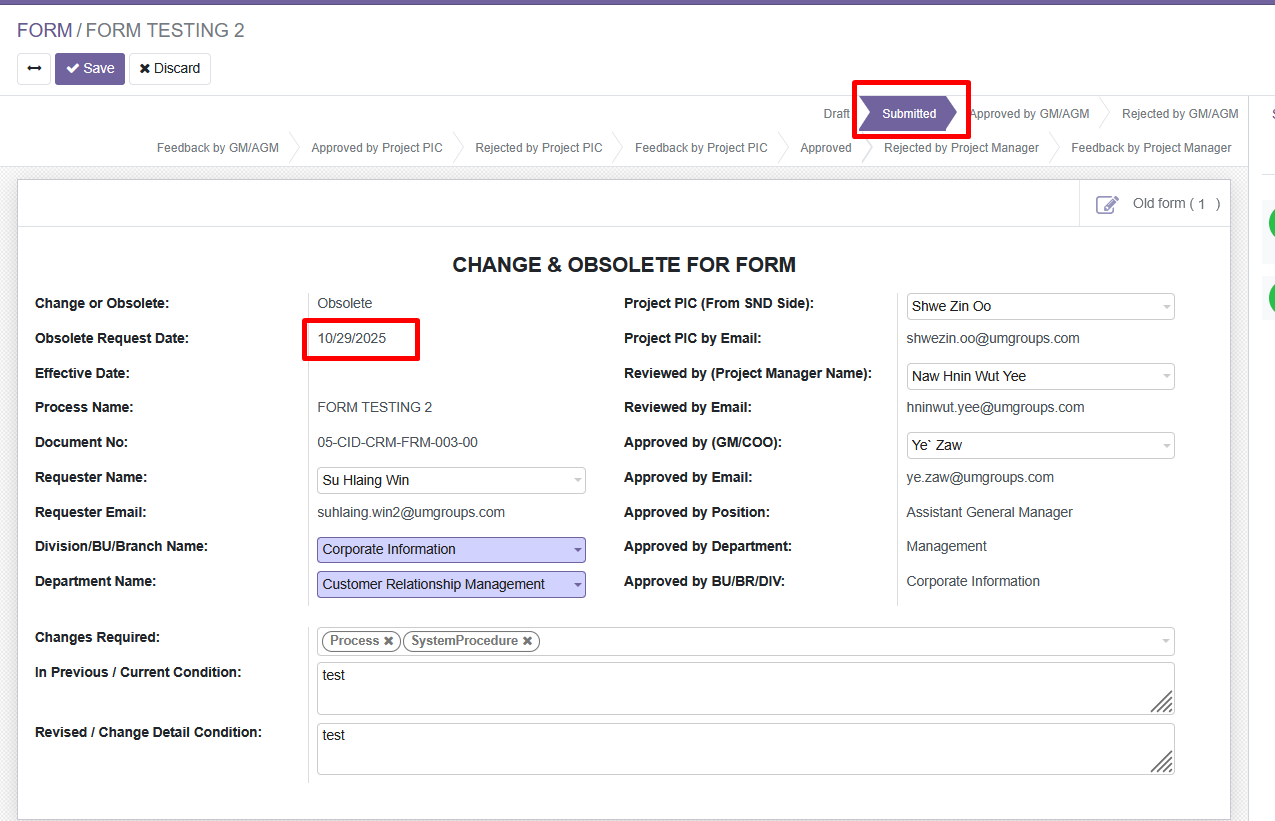Select the Rejected by Project PIC stage
The image size is (1275, 821).
[x=539, y=148]
